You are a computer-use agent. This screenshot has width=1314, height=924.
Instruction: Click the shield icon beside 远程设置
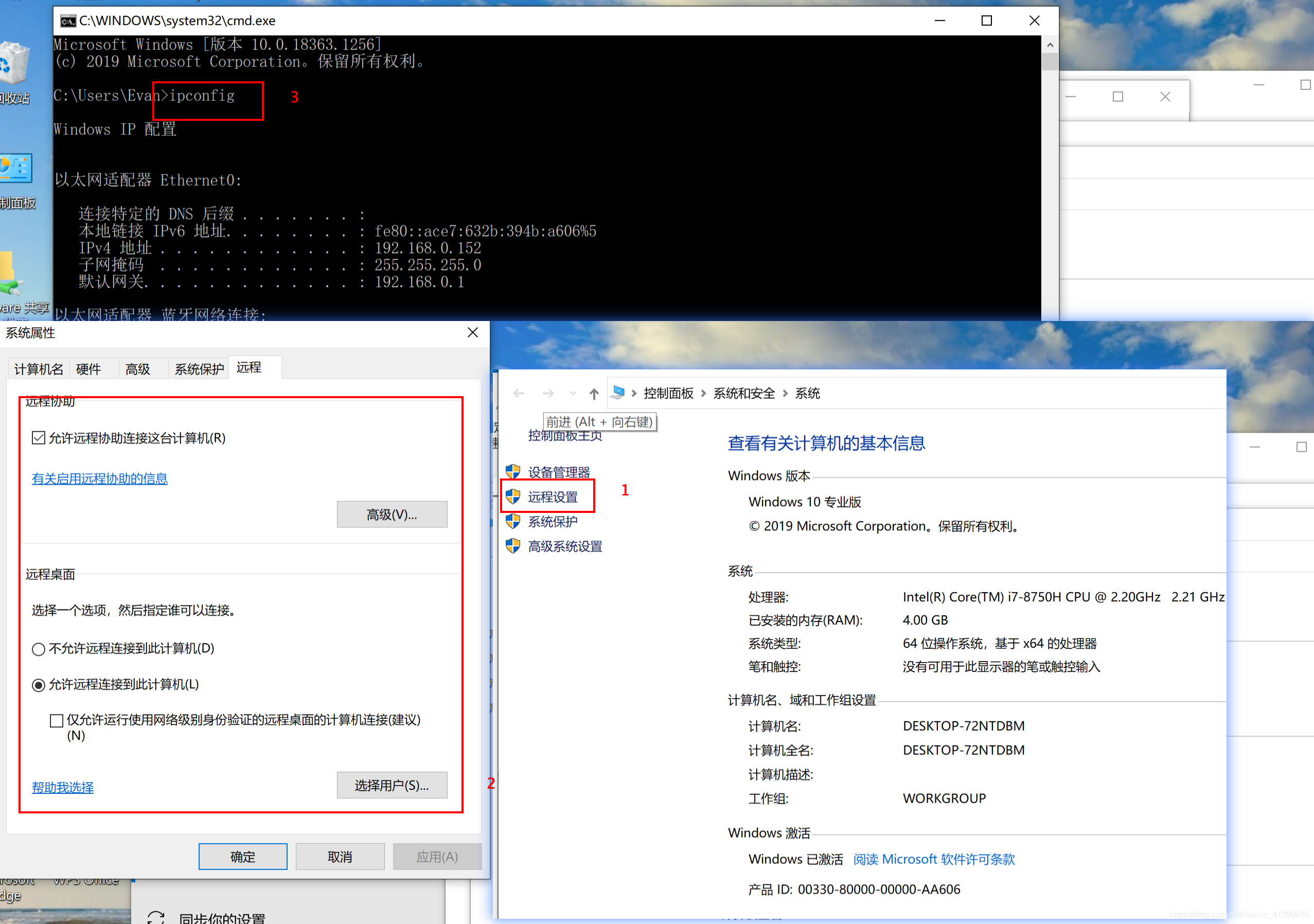click(x=513, y=496)
